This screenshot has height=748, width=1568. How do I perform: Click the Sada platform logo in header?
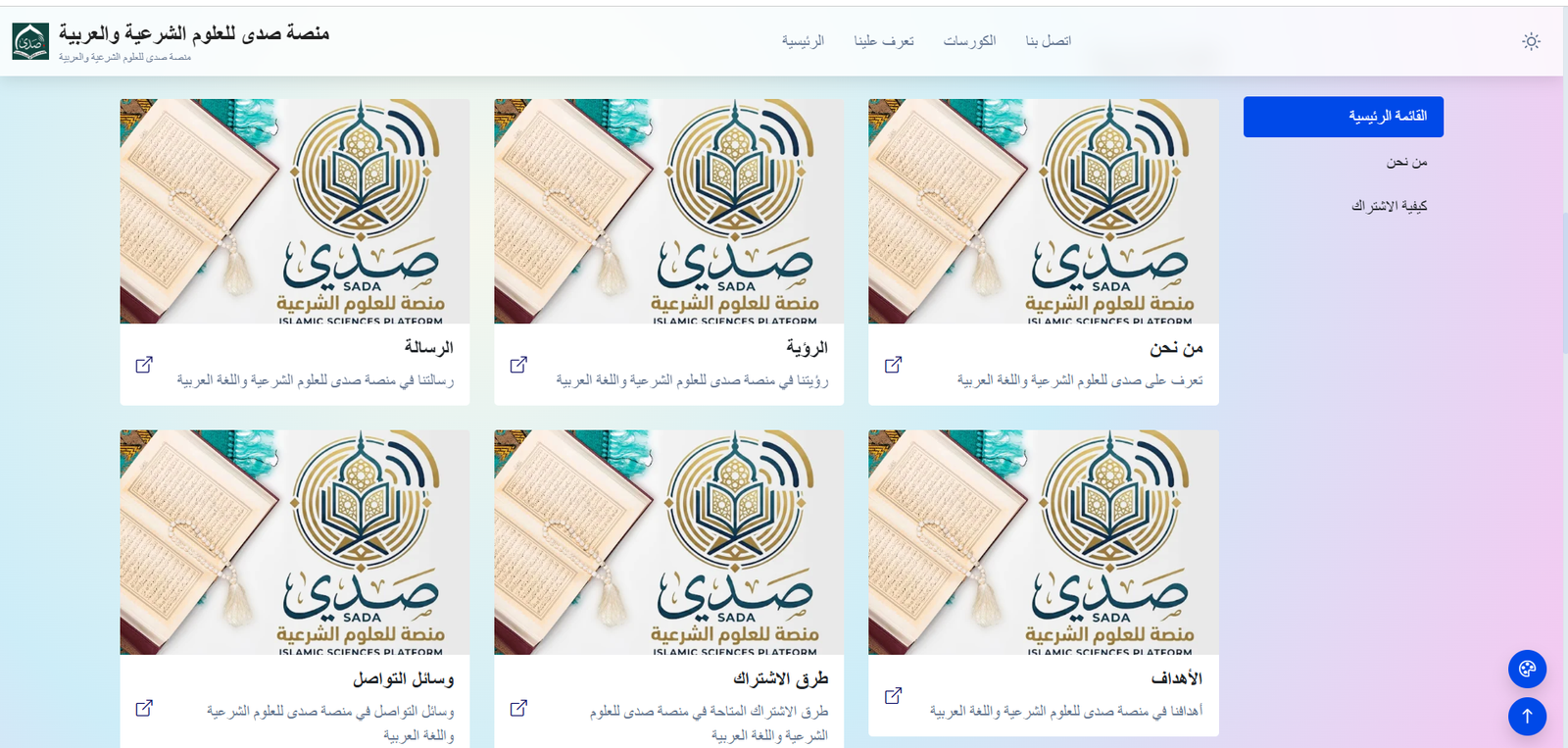point(30,41)
